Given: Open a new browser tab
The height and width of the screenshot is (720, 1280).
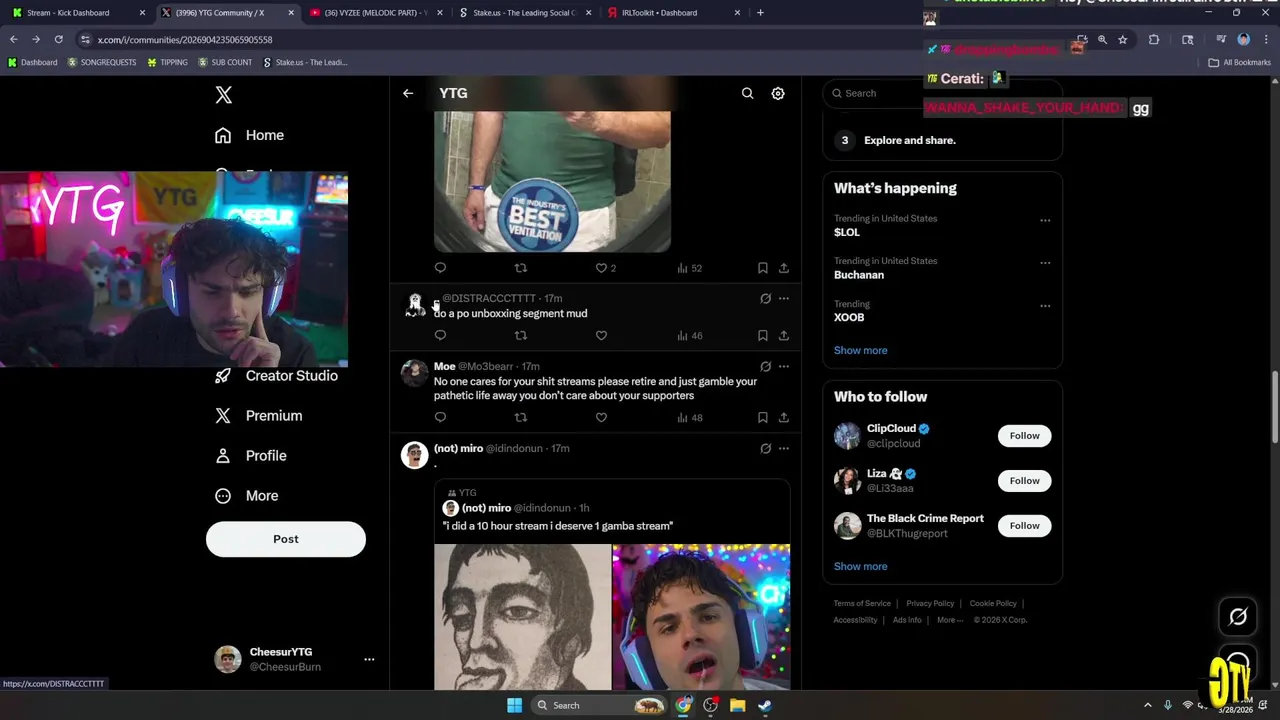Looking at the screenshot, I should tap(760, 13).
